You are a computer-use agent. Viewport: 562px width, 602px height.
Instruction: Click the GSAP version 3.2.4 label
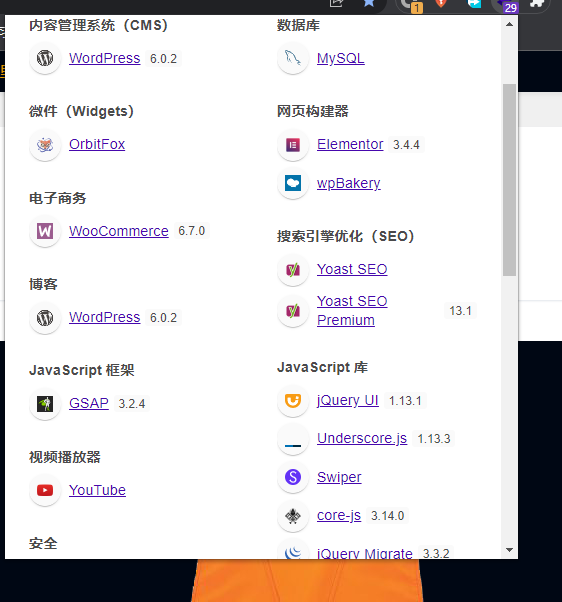(x=132, y=404)
